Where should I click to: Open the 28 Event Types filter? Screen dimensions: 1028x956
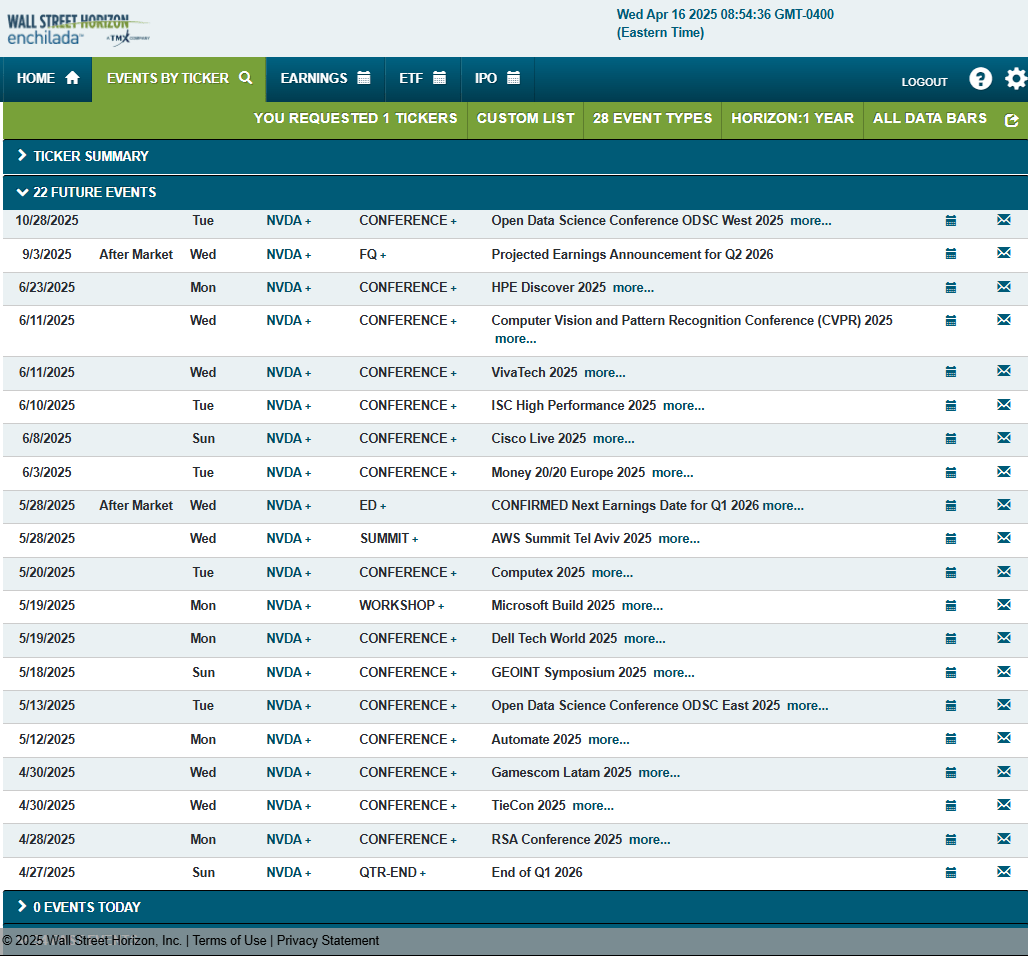(652, 118)
